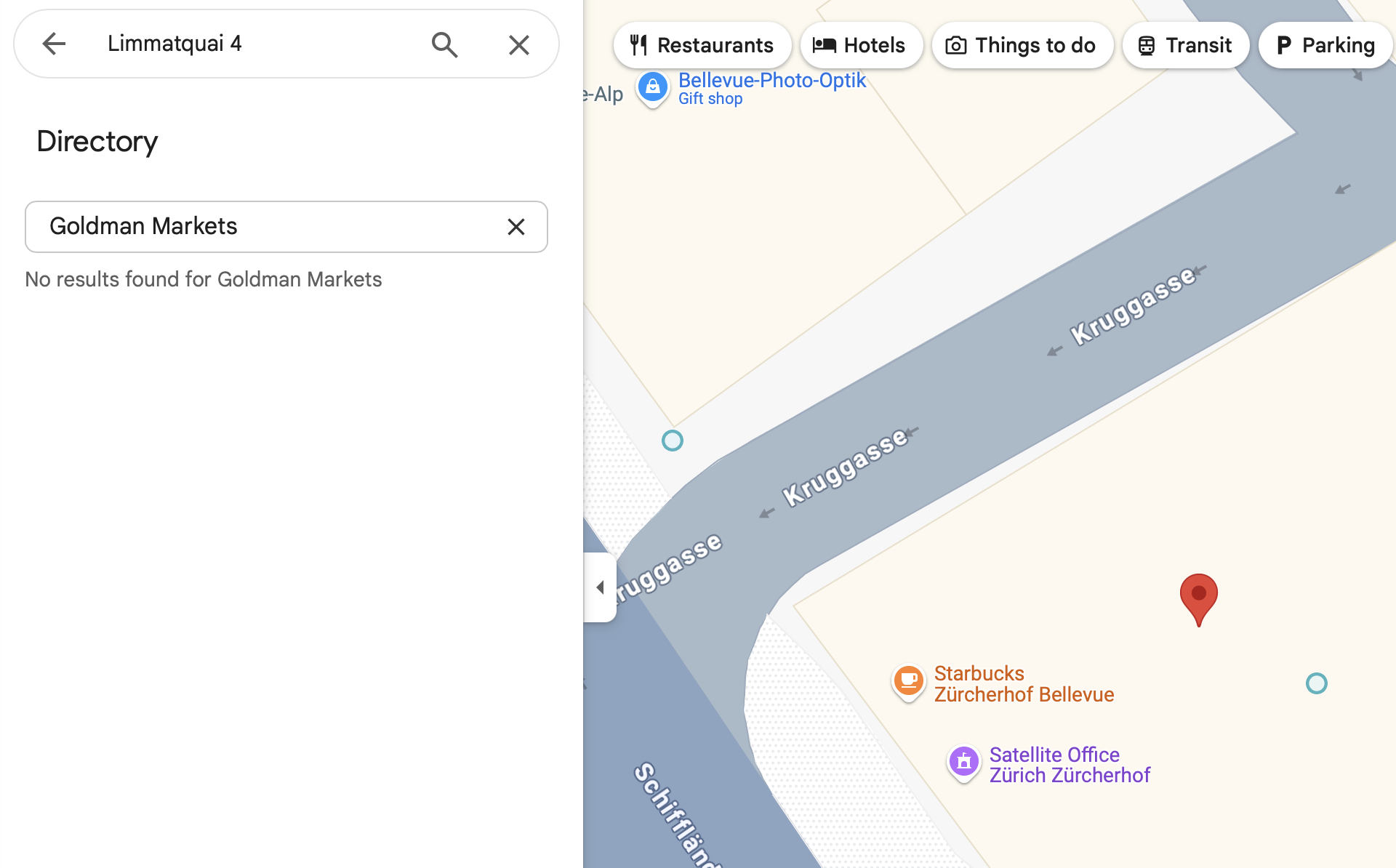Click the No results found message
The width and height of the screenshot is (1396, 868).
pos(204,279)
